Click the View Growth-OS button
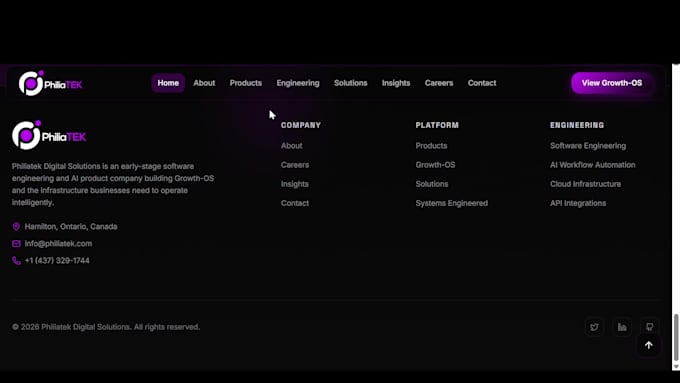 pos(611,83)
